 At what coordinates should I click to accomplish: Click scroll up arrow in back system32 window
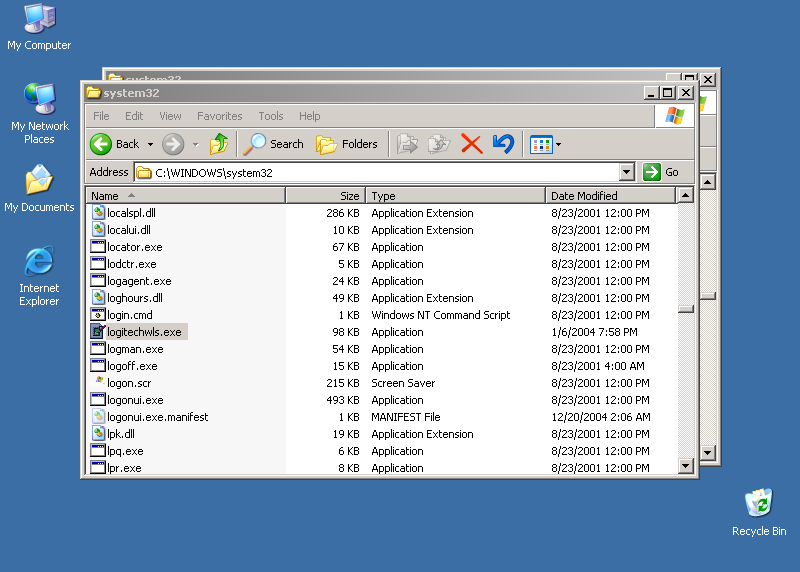click(708, 182)
